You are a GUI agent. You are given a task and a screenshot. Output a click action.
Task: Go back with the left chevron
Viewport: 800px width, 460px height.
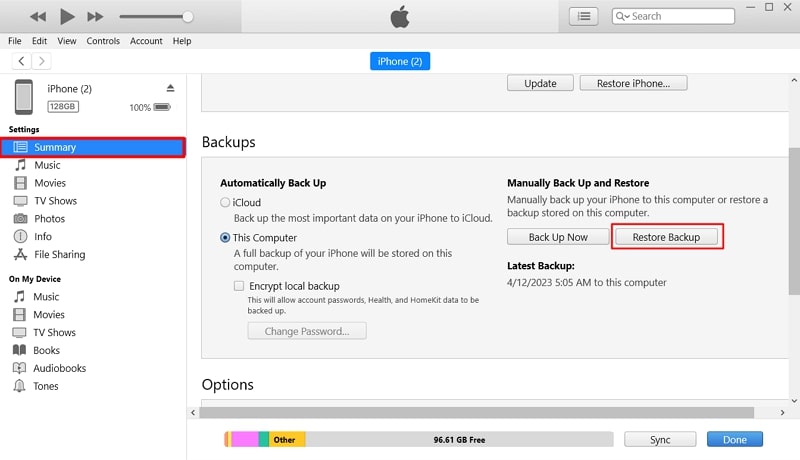click(22, 61)
